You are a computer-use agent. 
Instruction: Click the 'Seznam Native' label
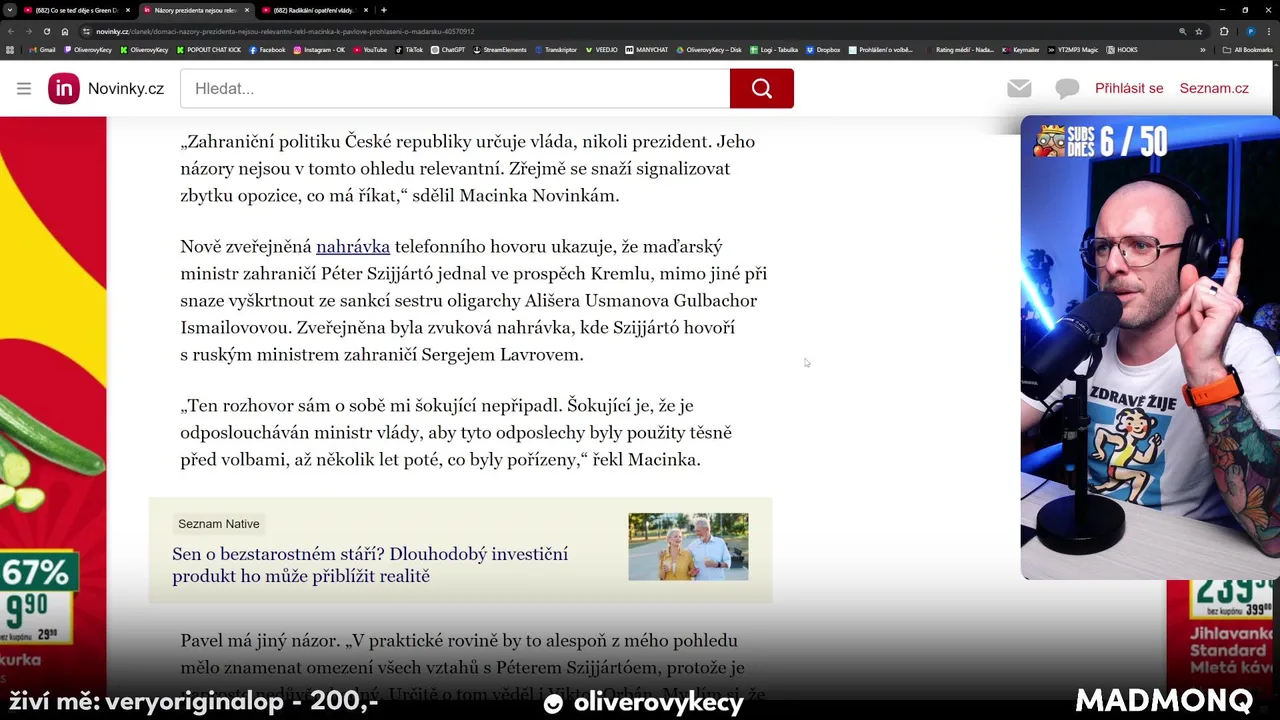[x=218, y=524]
